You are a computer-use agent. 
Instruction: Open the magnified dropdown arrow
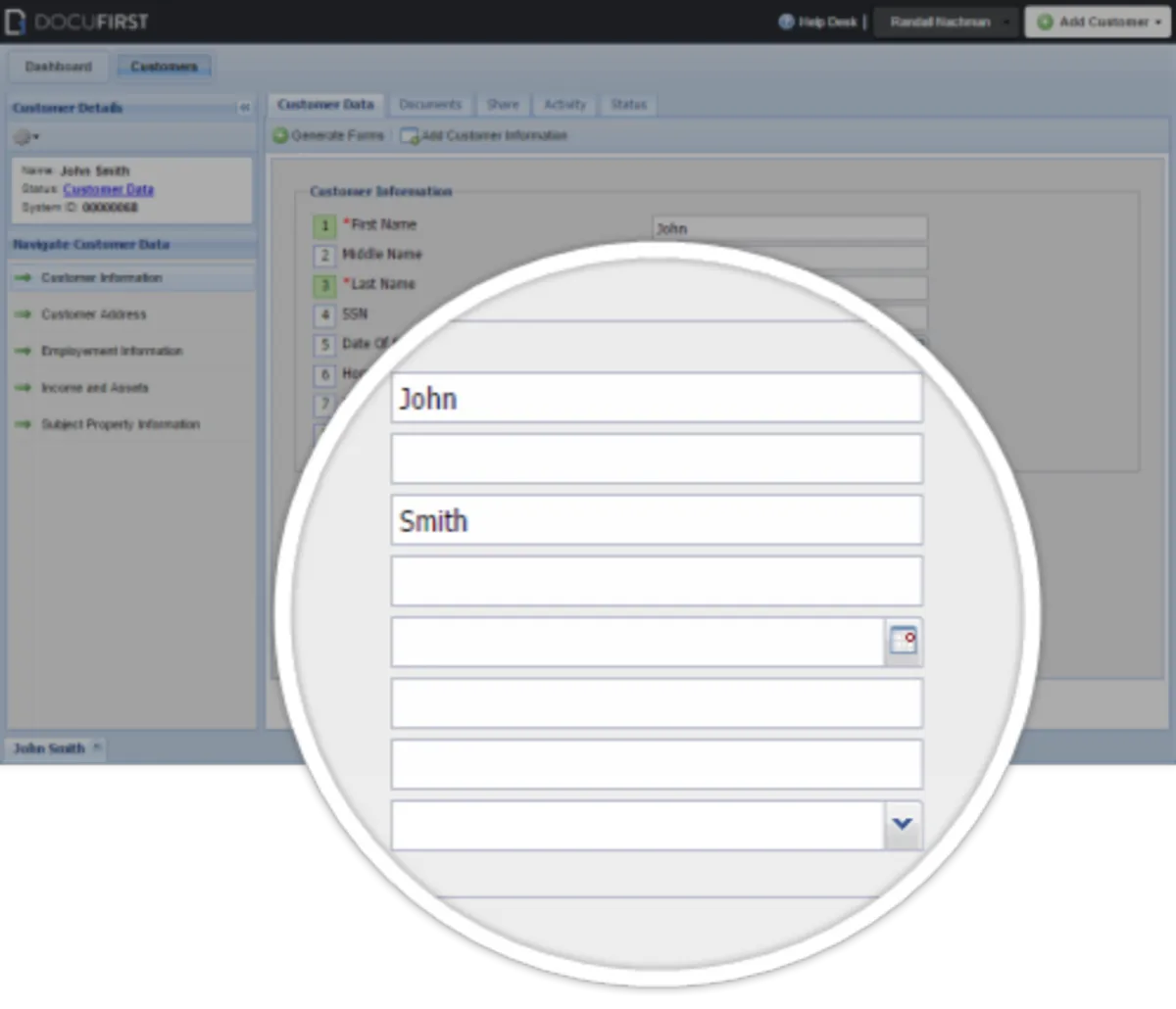[x=903, y=825]
